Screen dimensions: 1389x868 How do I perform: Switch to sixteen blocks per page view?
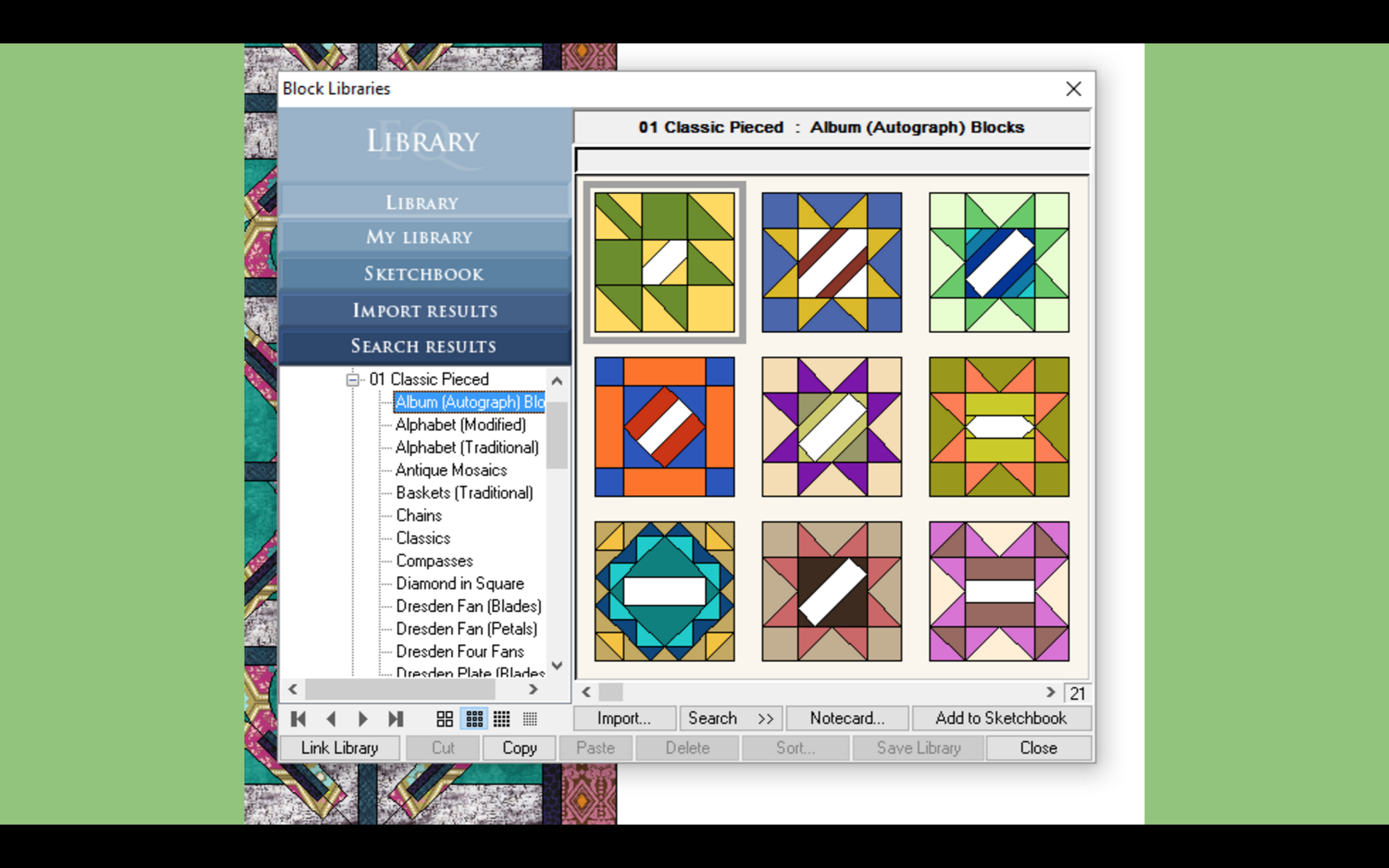click(x=502, y=719)
